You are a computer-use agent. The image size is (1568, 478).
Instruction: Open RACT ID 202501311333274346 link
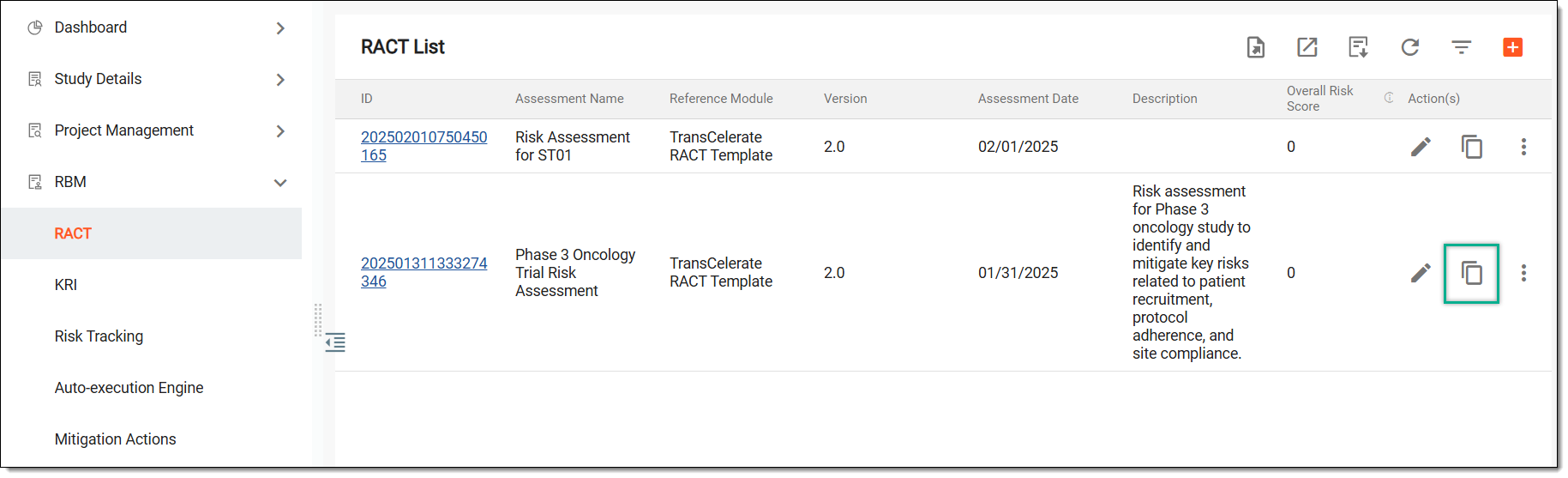pyautogui.click(x=424, y=272)
